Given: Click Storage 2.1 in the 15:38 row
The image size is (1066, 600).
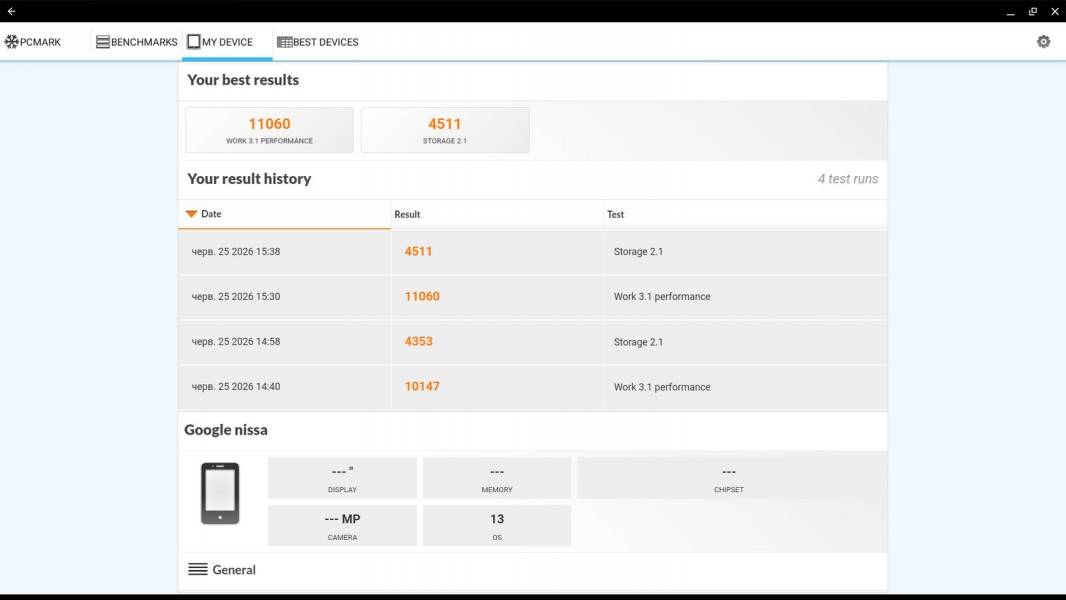Looking at the screenshot, I should (638, 251).
